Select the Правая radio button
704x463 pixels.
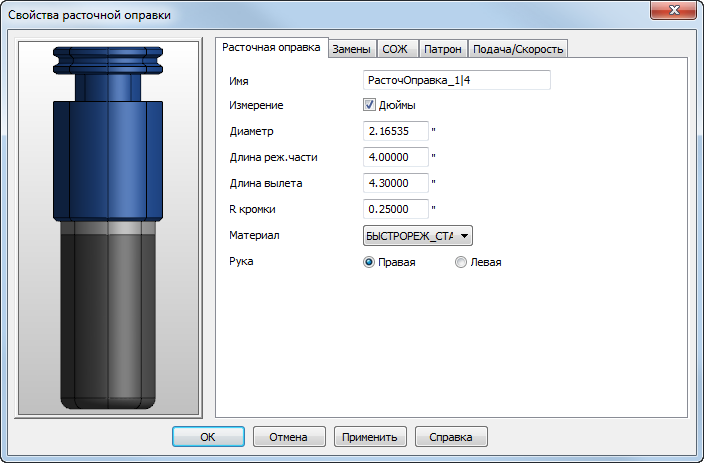[369, 262]
